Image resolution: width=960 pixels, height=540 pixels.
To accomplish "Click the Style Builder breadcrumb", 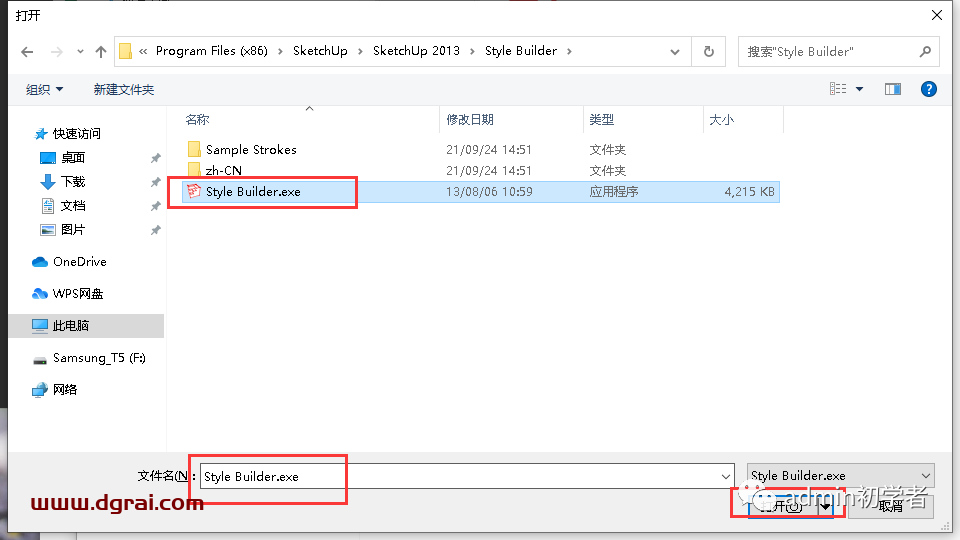I will point(521,51).
